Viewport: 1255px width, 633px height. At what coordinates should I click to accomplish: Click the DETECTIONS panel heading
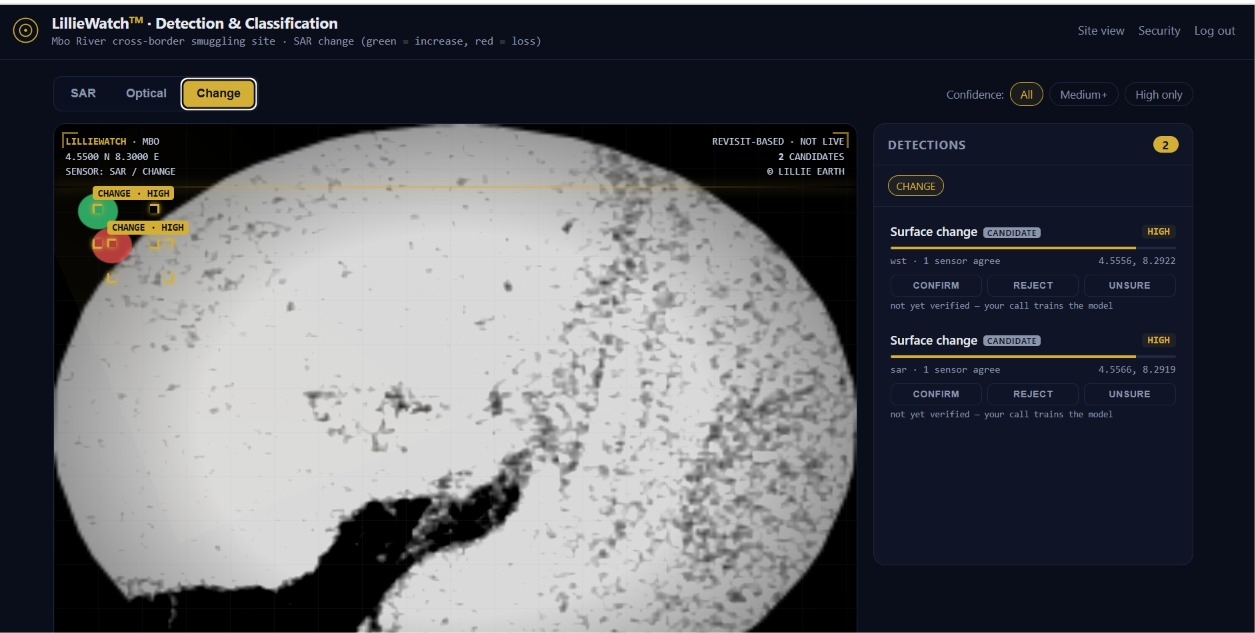927,145
